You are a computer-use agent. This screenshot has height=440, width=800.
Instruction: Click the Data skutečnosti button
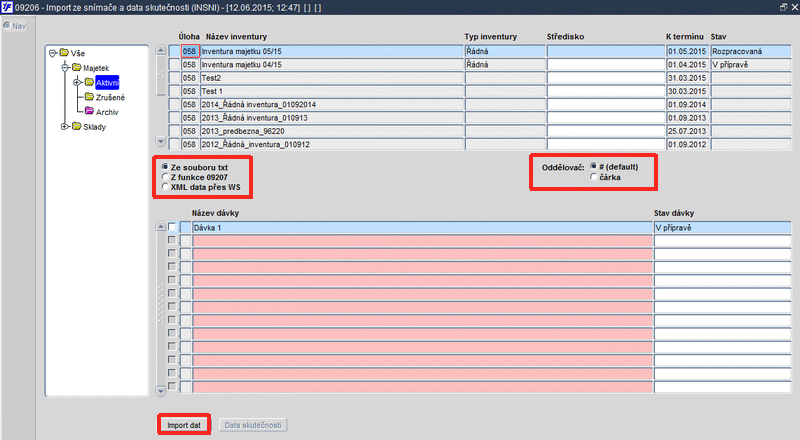tap(253, 425)
